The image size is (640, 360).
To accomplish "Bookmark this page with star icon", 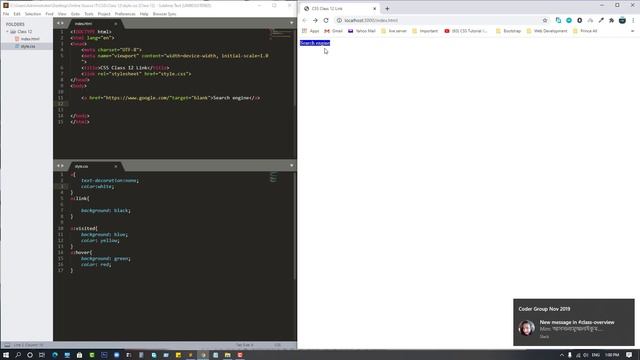I will click(x=544, y=20).
